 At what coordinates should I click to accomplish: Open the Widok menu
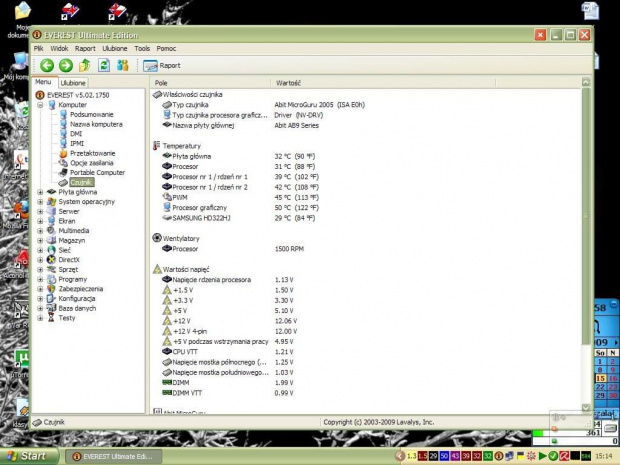click(x=59, y=48)
